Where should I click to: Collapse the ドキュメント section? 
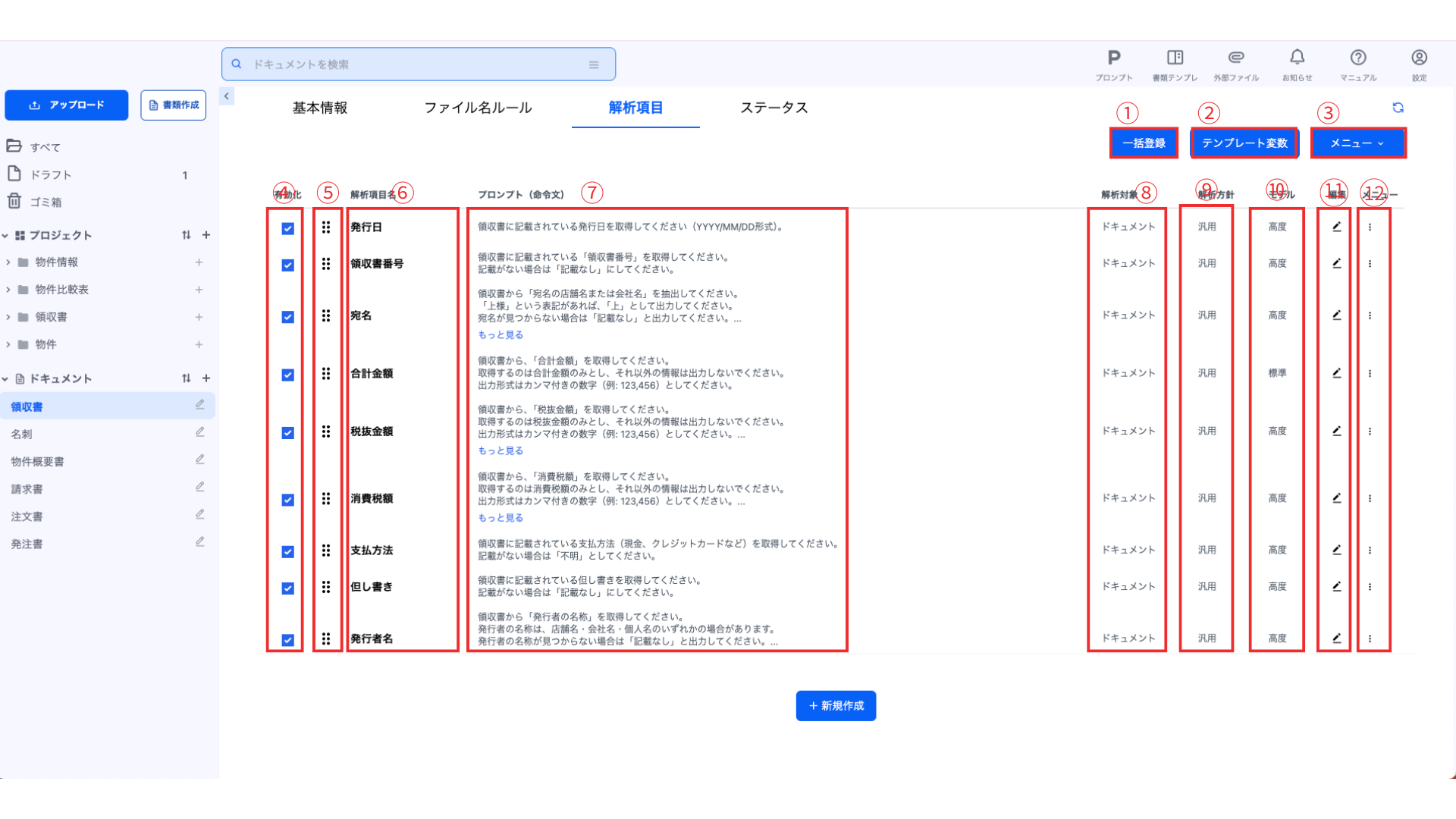[5, 378]
